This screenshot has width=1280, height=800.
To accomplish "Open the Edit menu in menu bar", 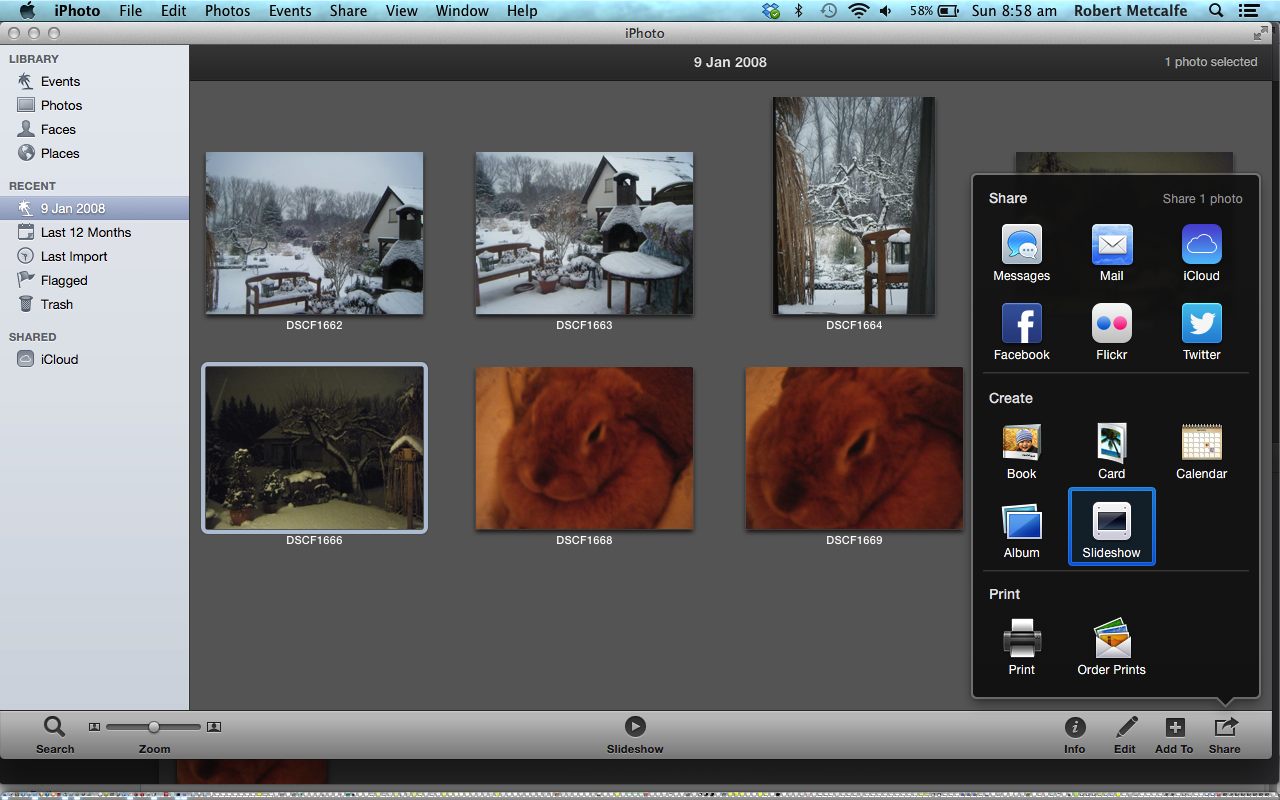I will coord(173,11).
